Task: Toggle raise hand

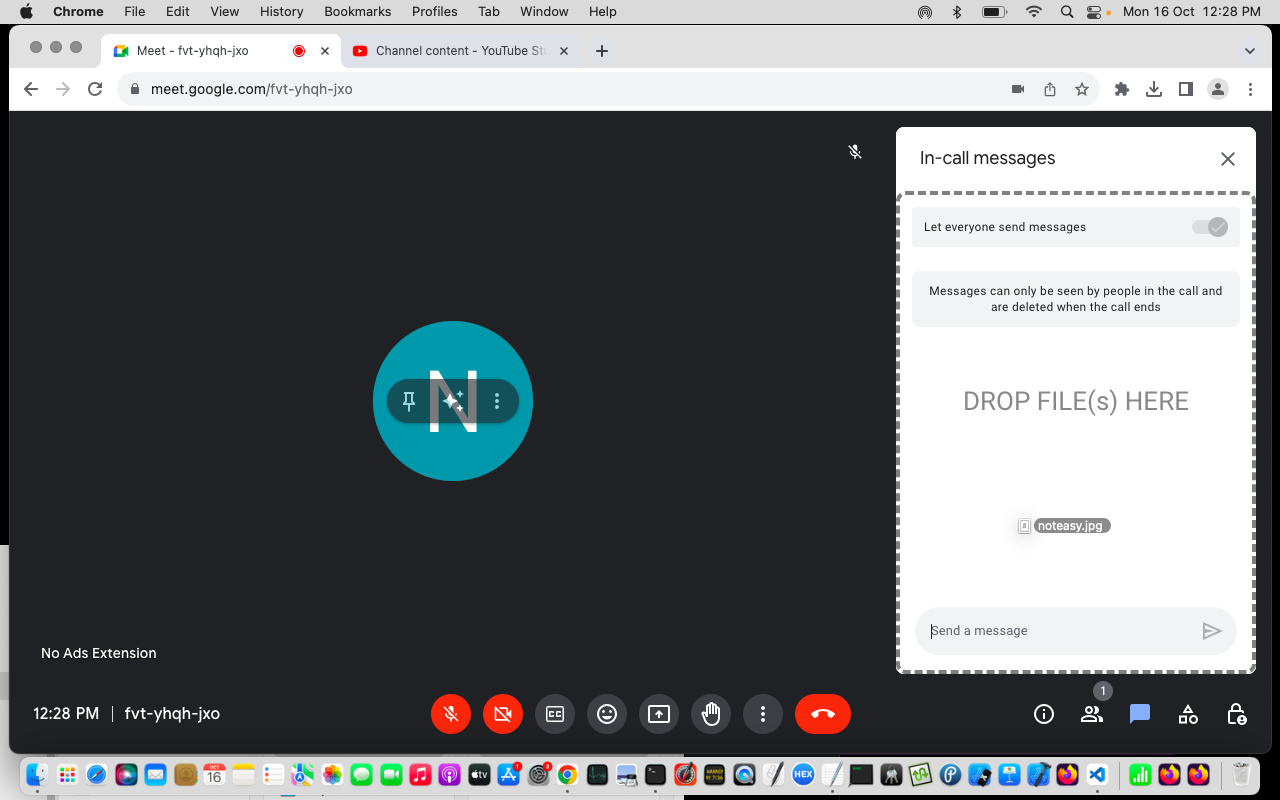Action: pos(711,714)
